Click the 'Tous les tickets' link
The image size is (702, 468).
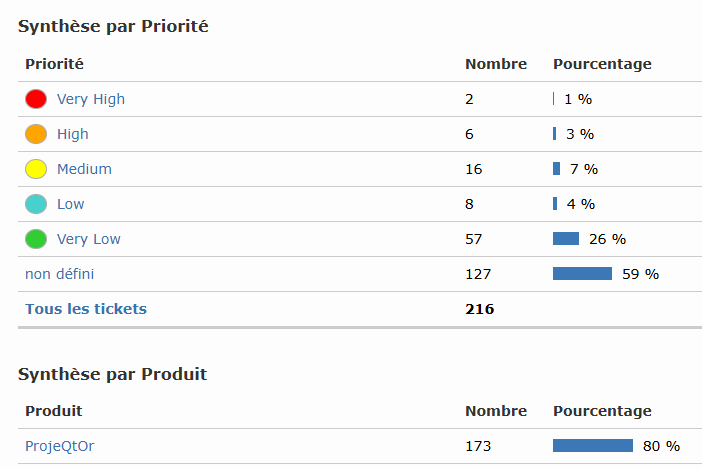point(86,309)
